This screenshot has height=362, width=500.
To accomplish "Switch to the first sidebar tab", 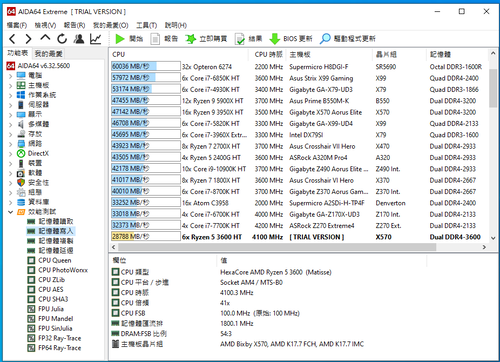I will point(18,53).
